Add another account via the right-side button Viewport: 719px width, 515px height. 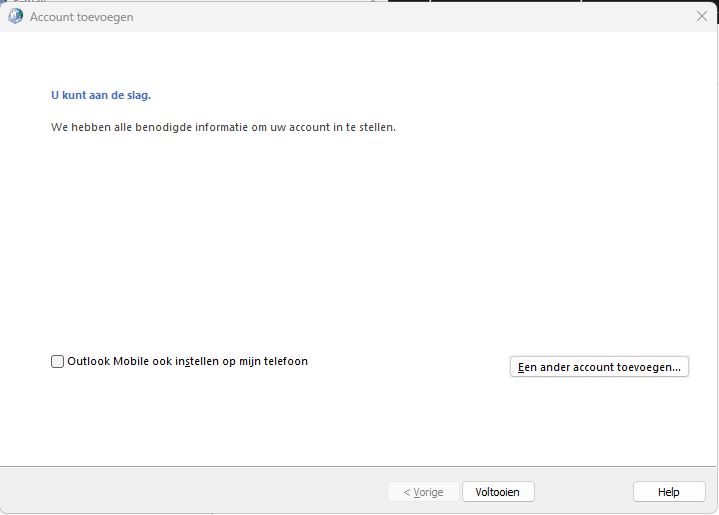599,367
